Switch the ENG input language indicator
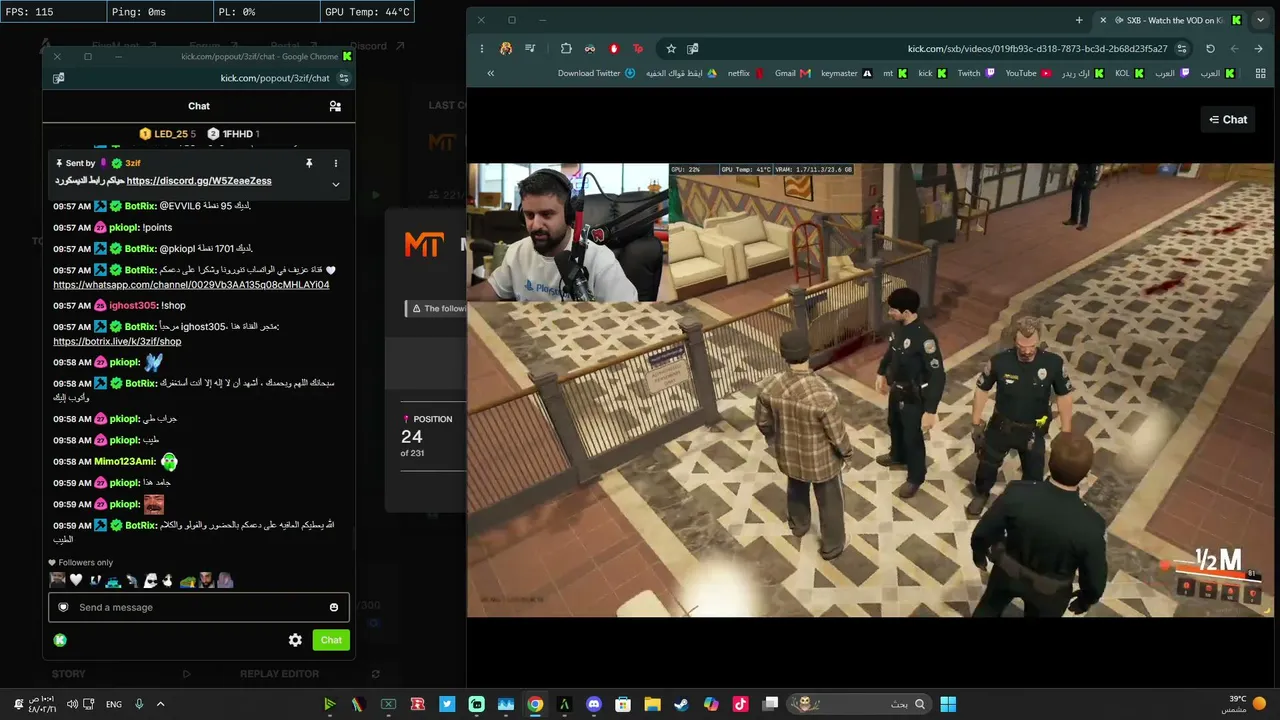 tap(114, 704)
